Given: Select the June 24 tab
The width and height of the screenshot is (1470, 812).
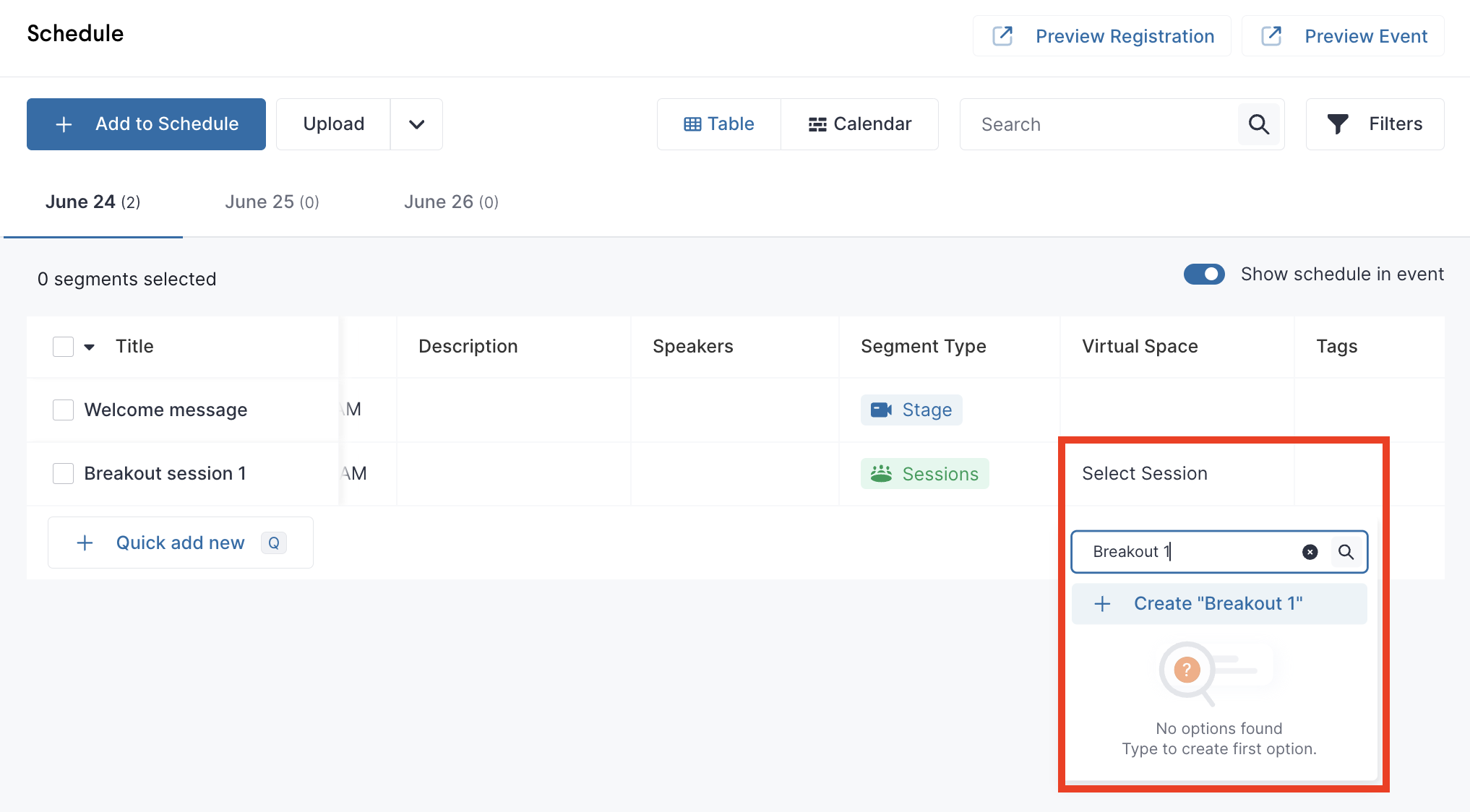Looking at the screenshot, I should pos(93,202).
